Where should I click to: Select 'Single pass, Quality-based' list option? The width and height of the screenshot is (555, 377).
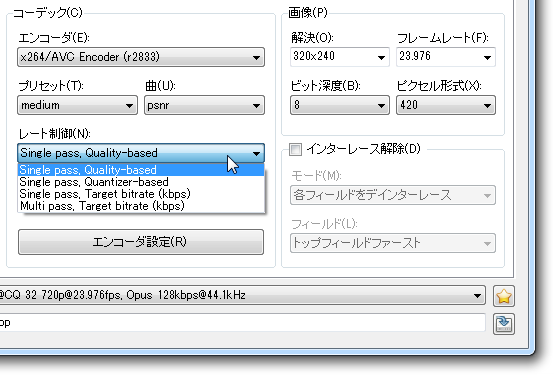(141, 170)
